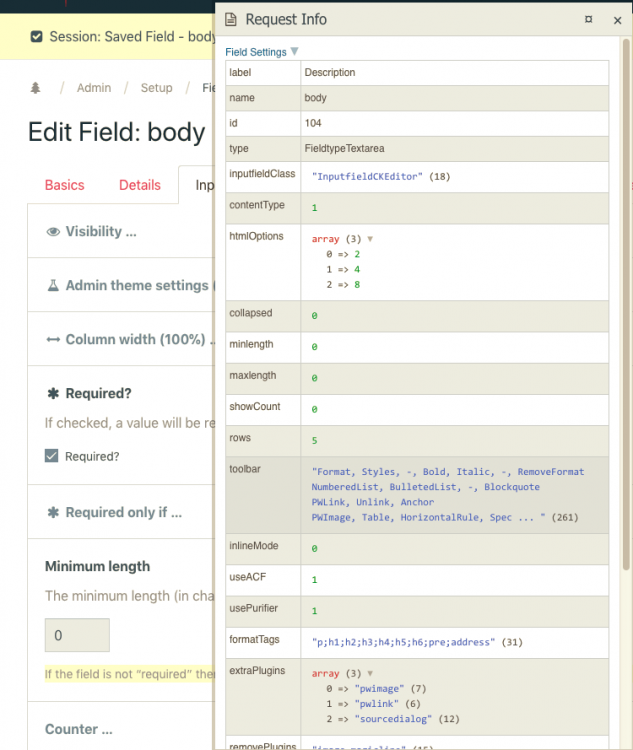Collapse the htmlOptions array
The height and width of the screenshot is (750, 633).
370,239
